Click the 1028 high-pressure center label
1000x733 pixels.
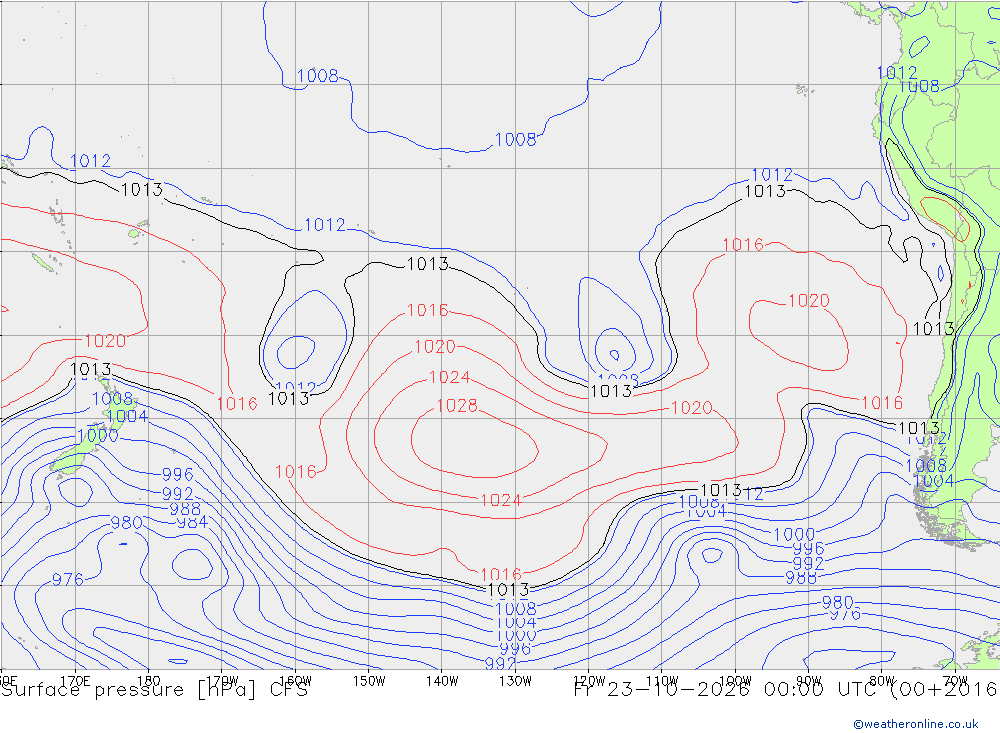[457, 406]
